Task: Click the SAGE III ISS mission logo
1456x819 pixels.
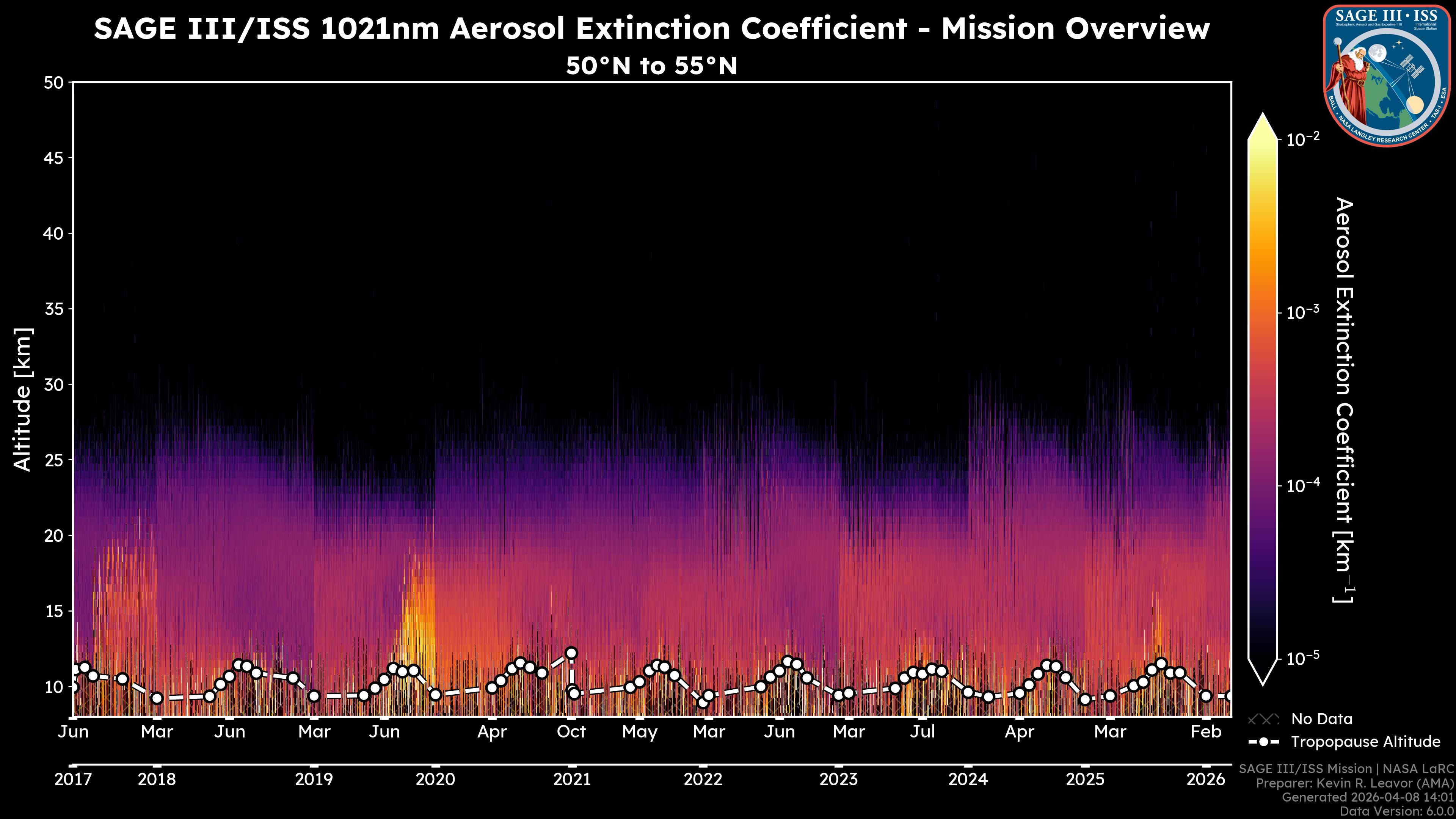Action: click(x=1387, y=76)
